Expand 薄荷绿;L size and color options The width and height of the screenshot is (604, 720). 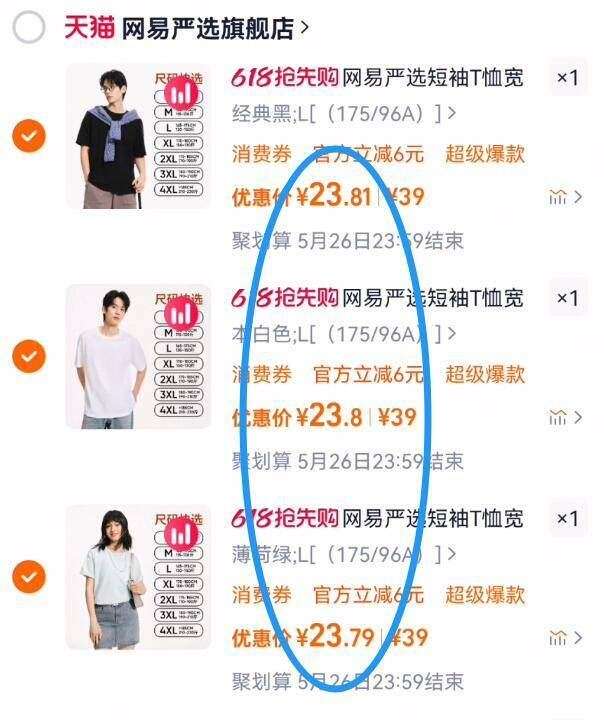point(344,554)
